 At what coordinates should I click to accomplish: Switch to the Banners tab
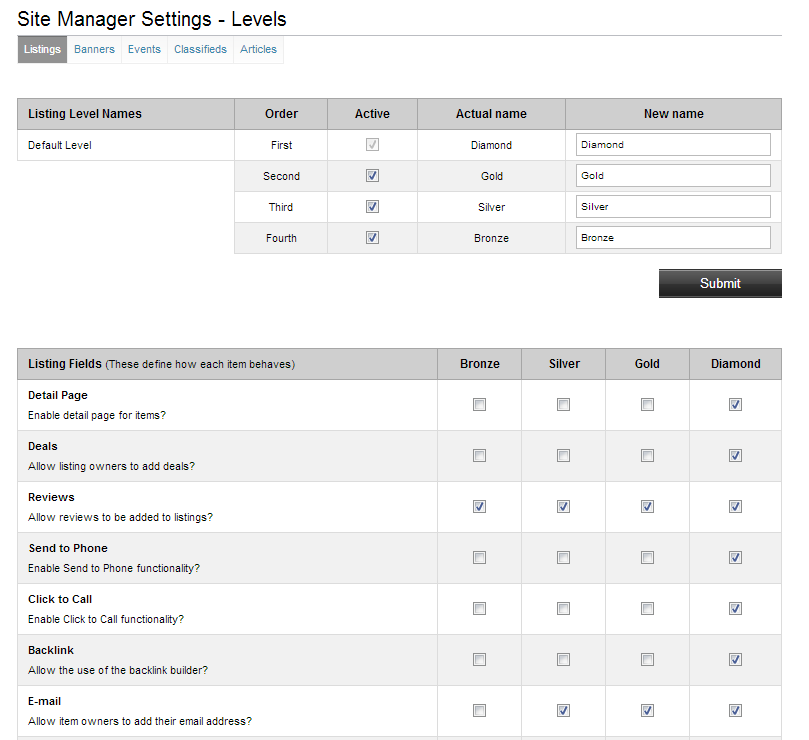click(94, 50)
